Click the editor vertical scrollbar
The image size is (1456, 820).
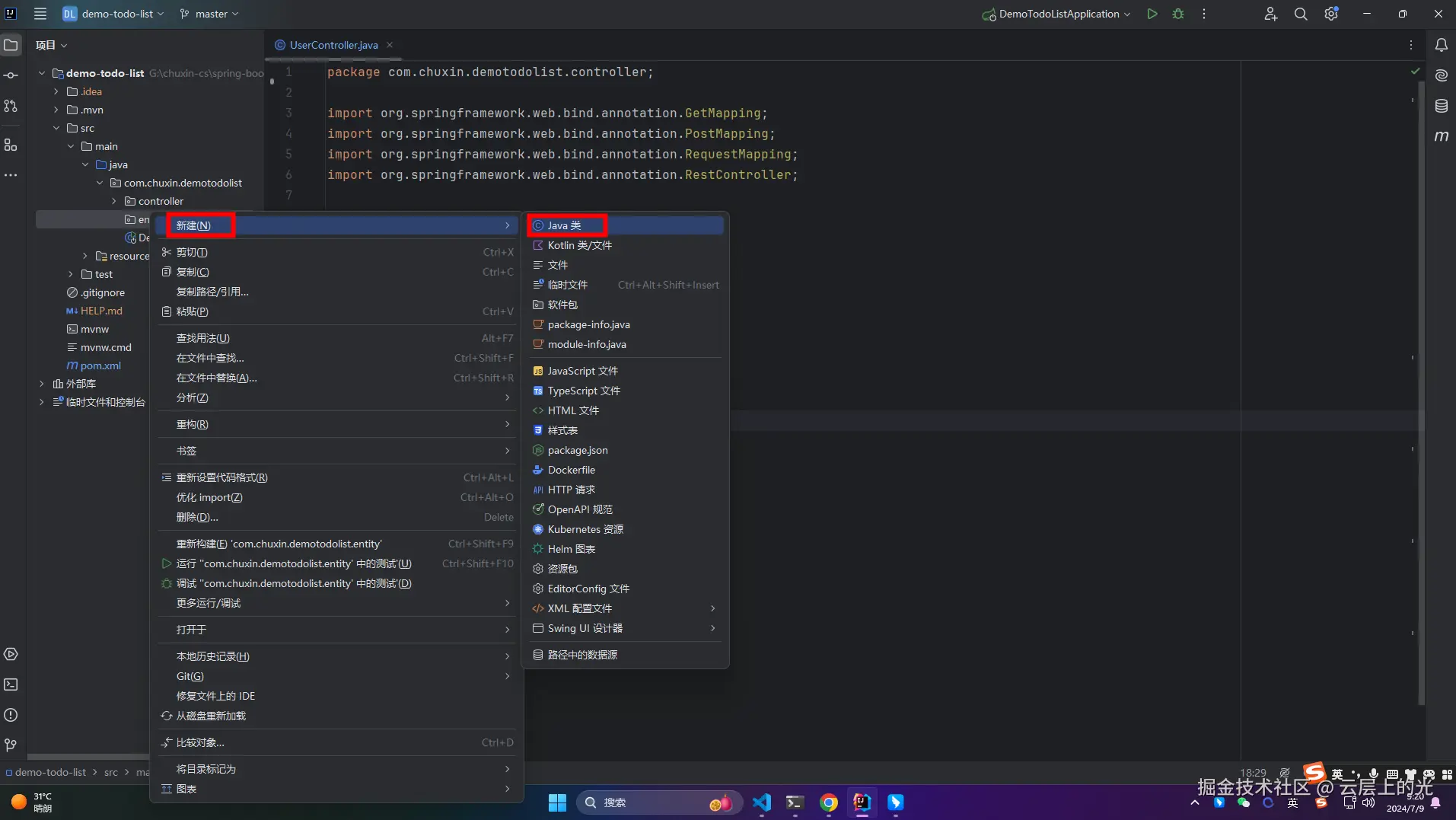[x=1421, y=392]
